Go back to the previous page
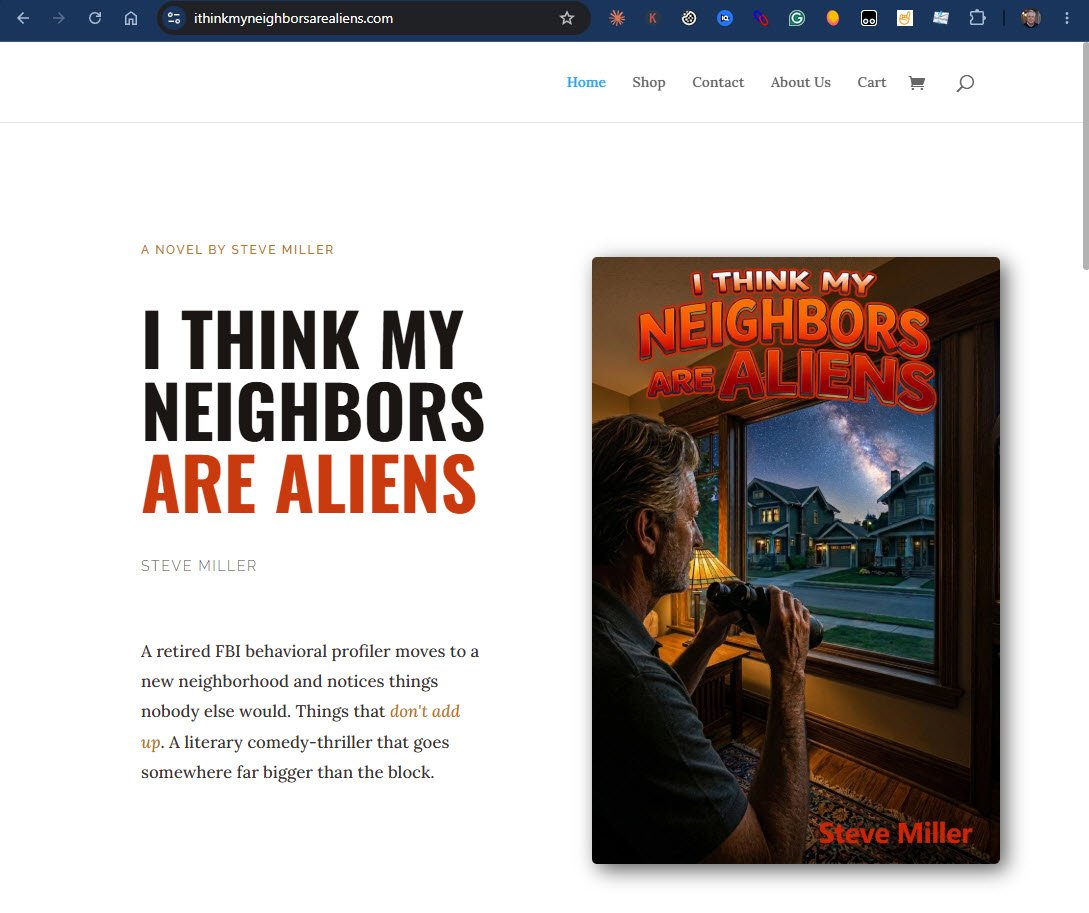Viewport: 1089px width, 913px height. pyautogui.click(x=23, y=18)
